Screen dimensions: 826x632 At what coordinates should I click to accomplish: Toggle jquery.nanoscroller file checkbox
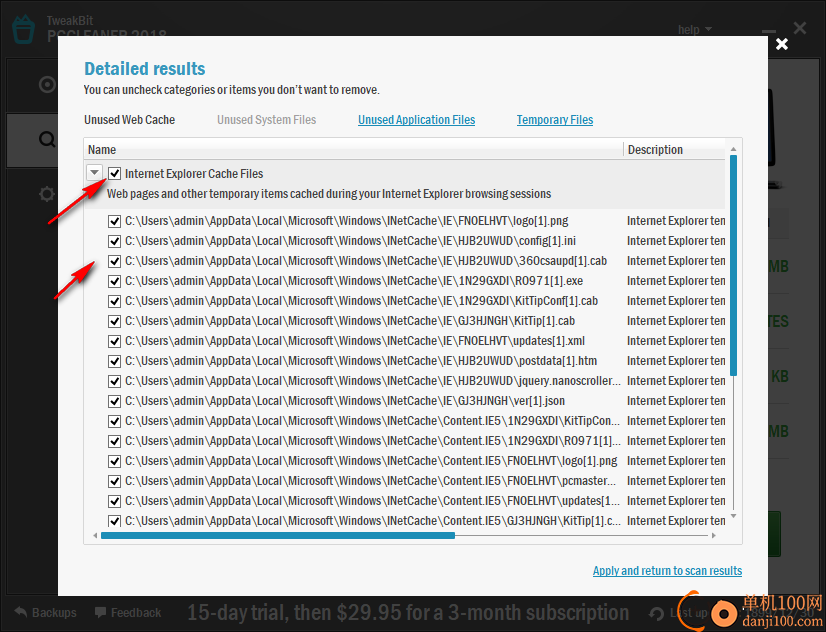pos(114,381)
